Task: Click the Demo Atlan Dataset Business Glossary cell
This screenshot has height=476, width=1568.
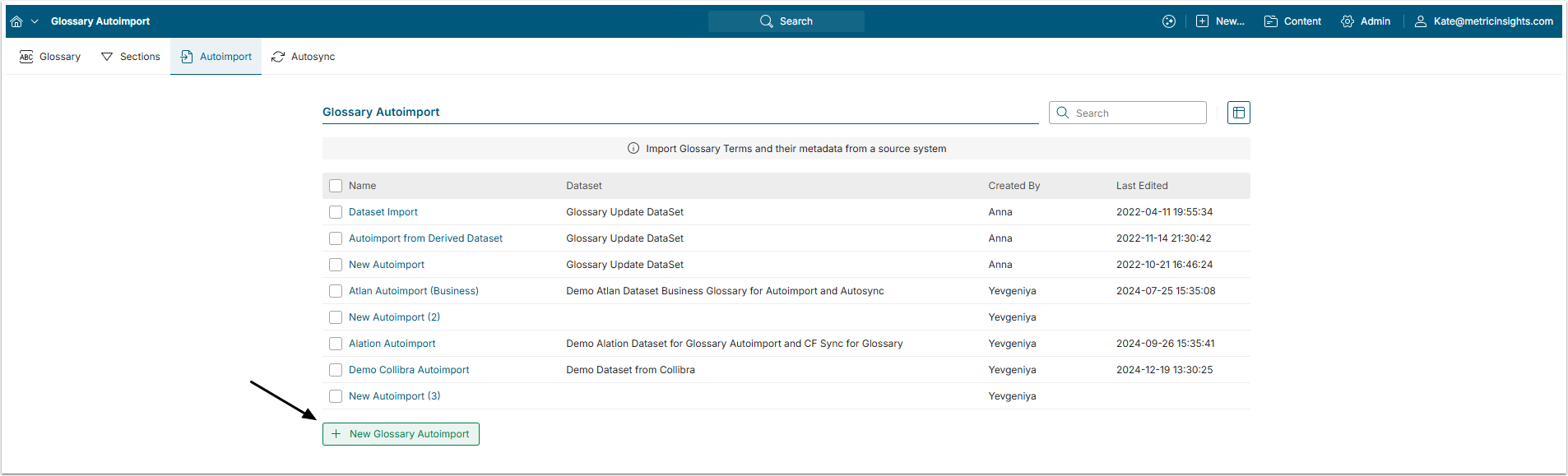Action: (725, 291)
